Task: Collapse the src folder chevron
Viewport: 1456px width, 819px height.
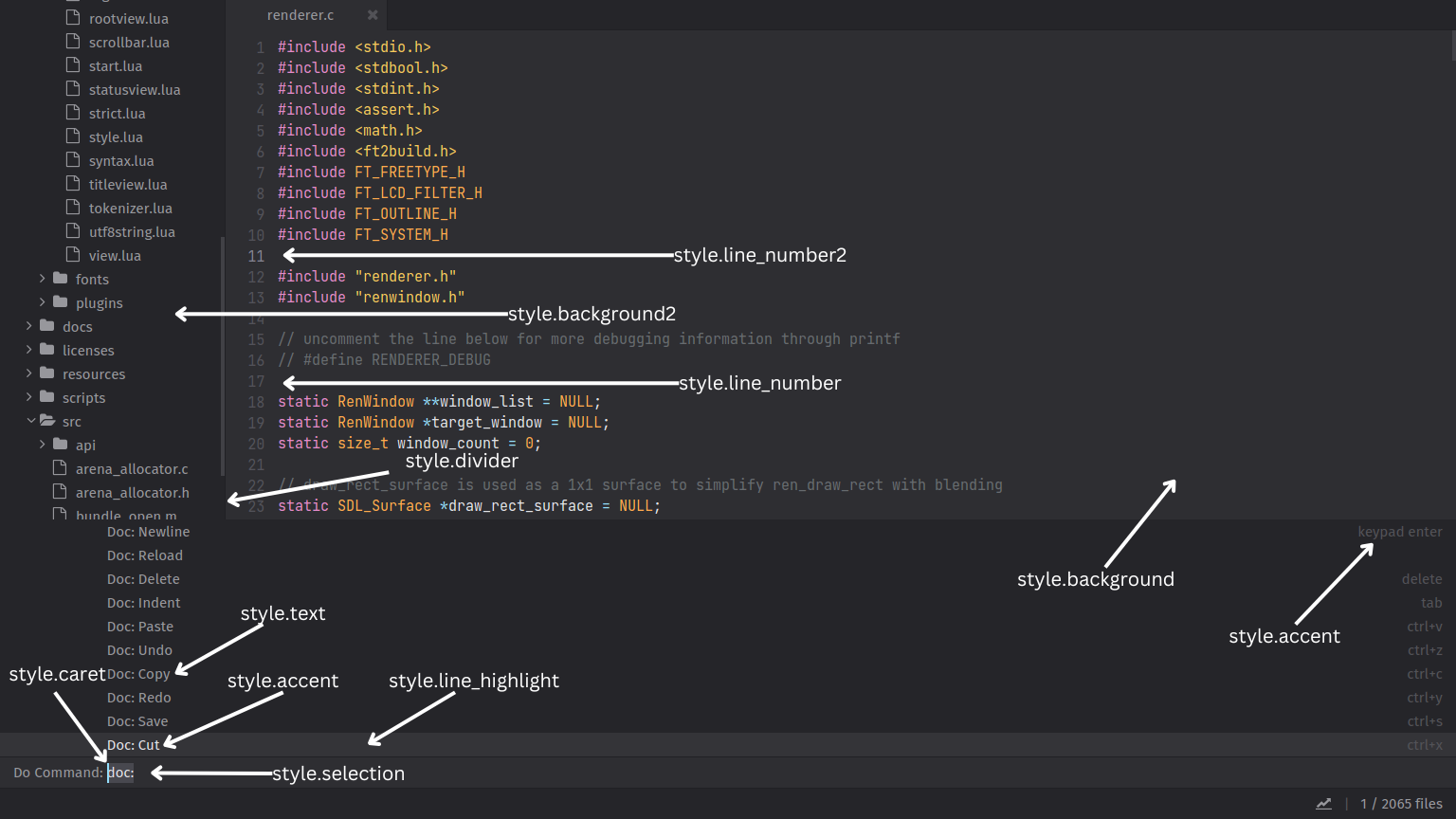Action: pyautogui.click(x=30, y=420)
